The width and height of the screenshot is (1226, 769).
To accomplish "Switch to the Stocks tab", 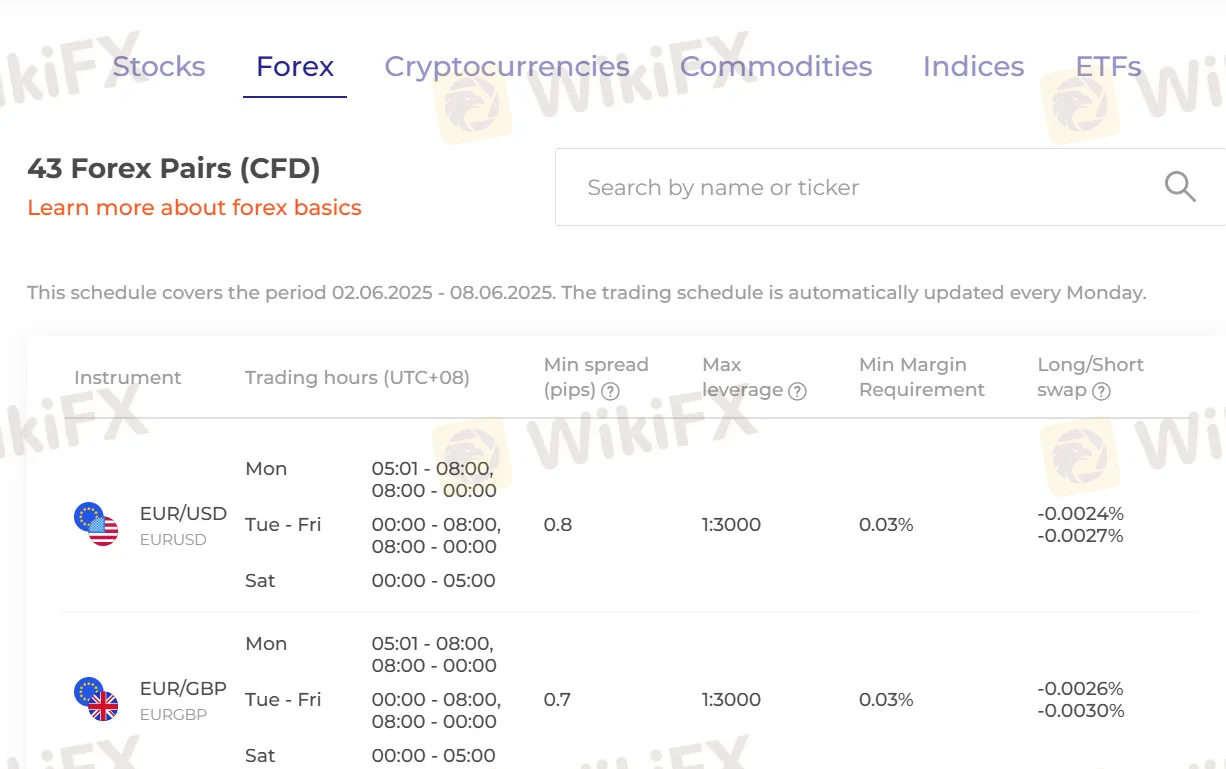I will 159,67.
